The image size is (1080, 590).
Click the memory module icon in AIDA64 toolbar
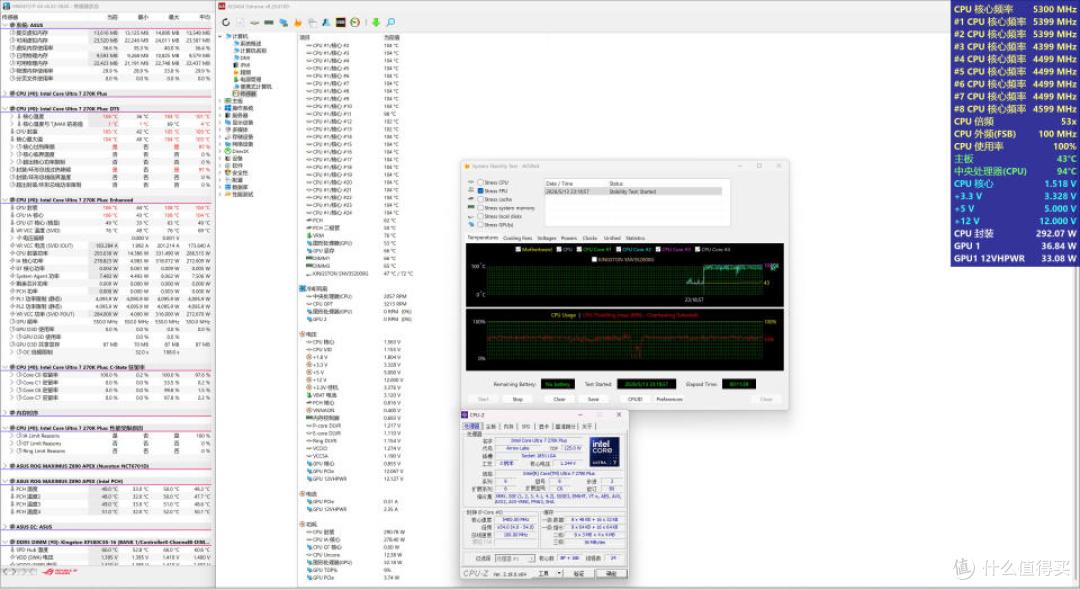click(269, 23)
